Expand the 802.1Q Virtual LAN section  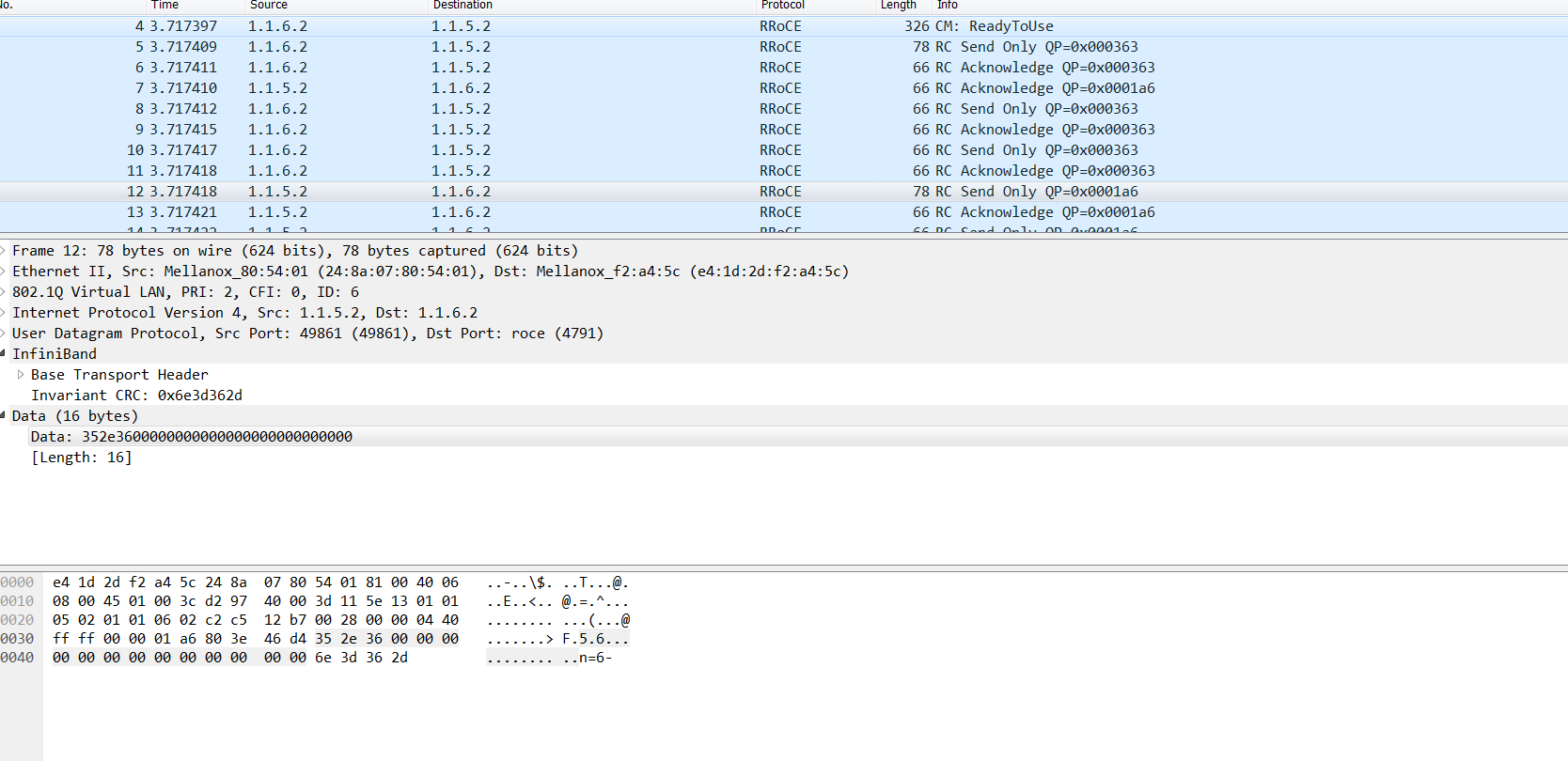tap(4, 292)
